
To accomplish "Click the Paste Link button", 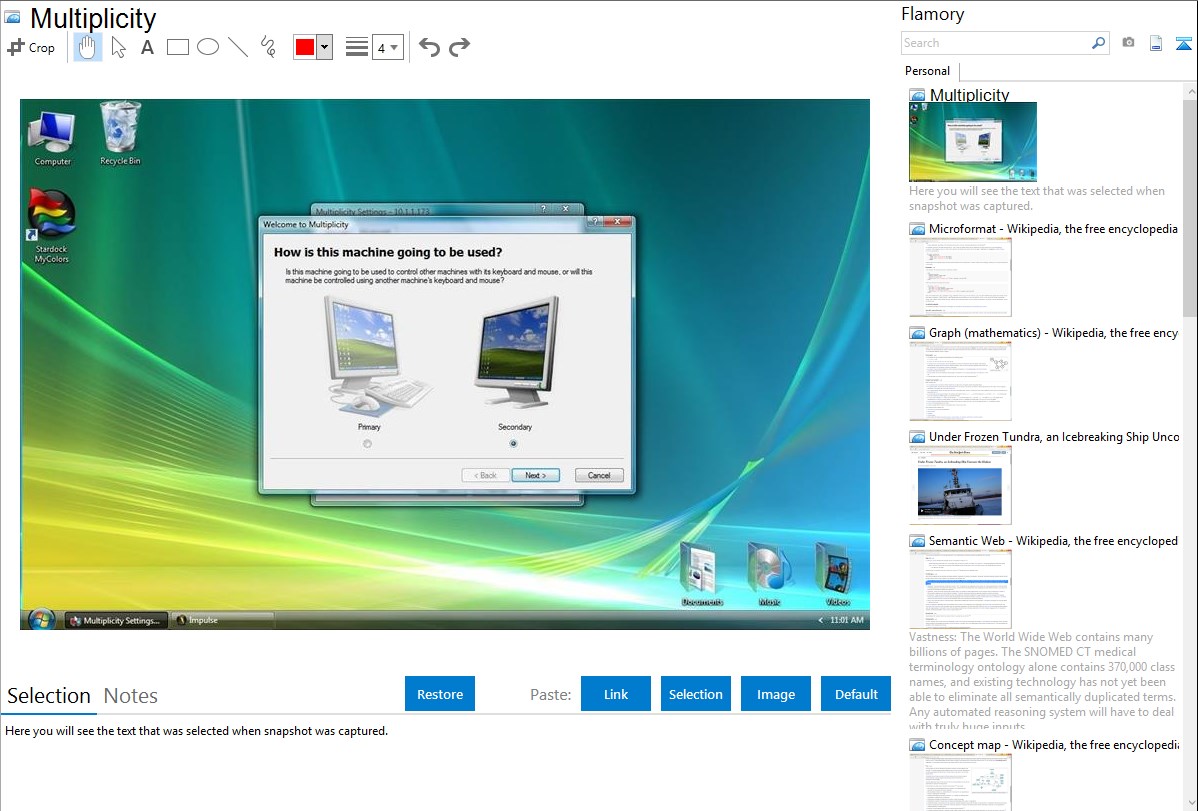I will [616, 694].
